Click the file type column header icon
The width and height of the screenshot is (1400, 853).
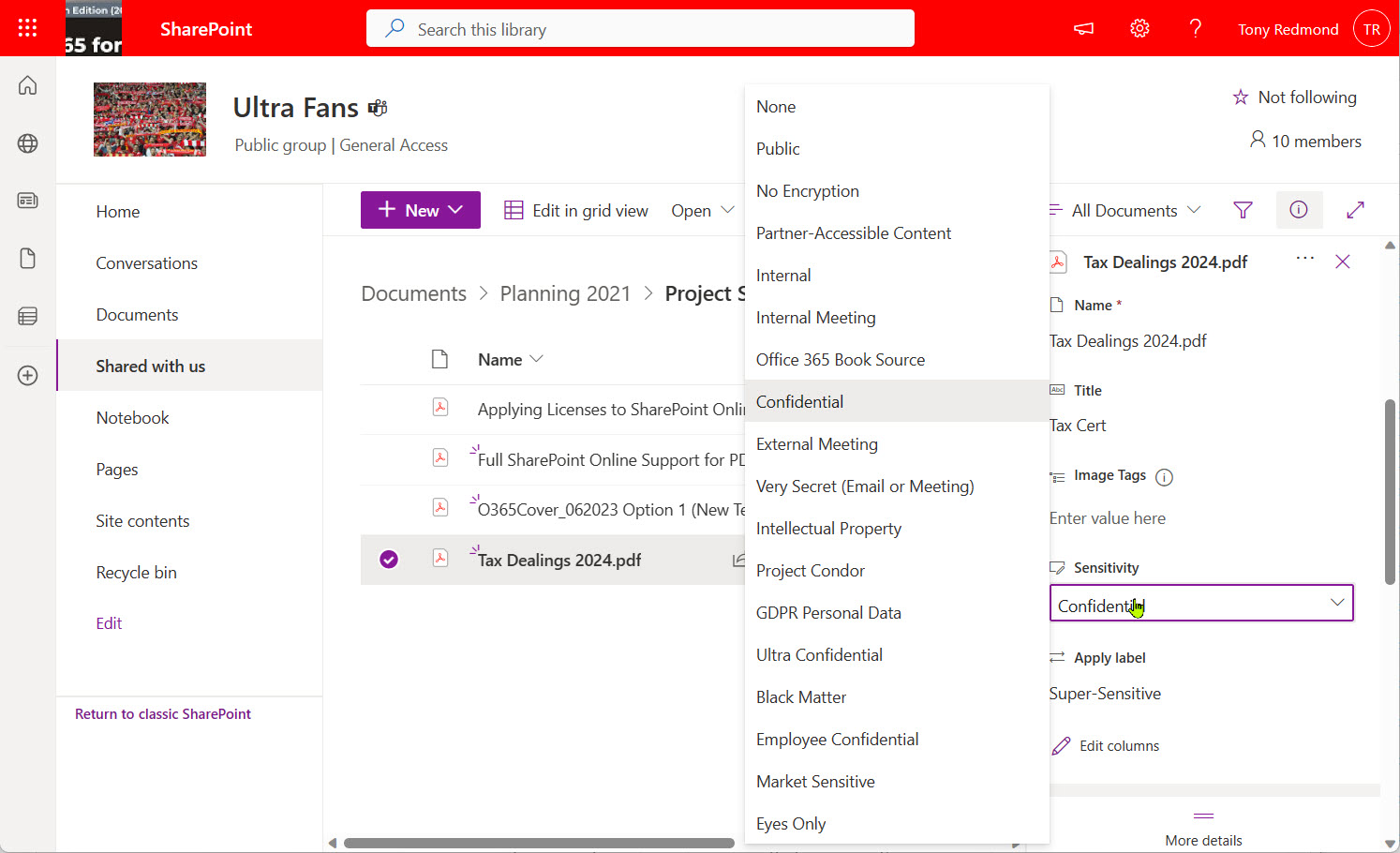pyautogui.click(x=439, y=359)
